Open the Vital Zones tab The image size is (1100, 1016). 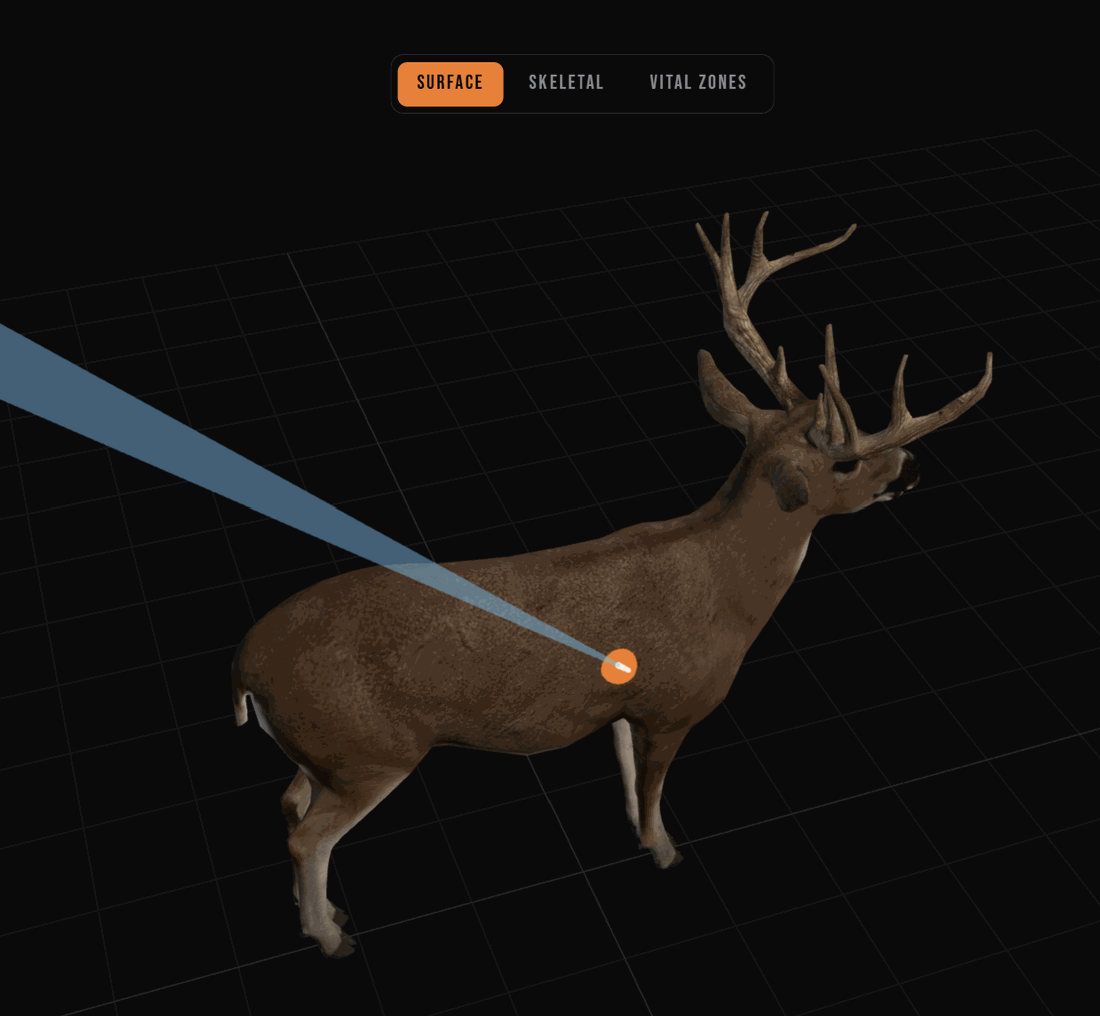(697, 83)
